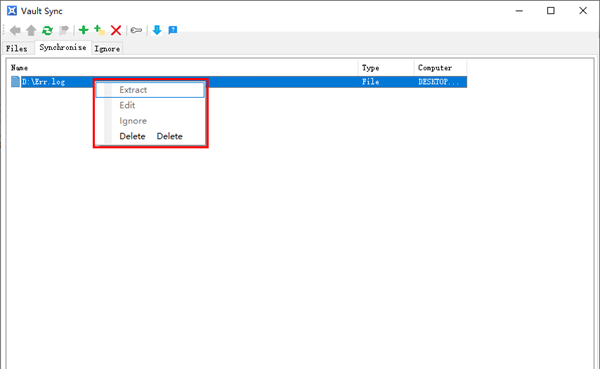Click the red X remove icon
This screenshot has height=369, width=600.
click(x=116, y=30)
